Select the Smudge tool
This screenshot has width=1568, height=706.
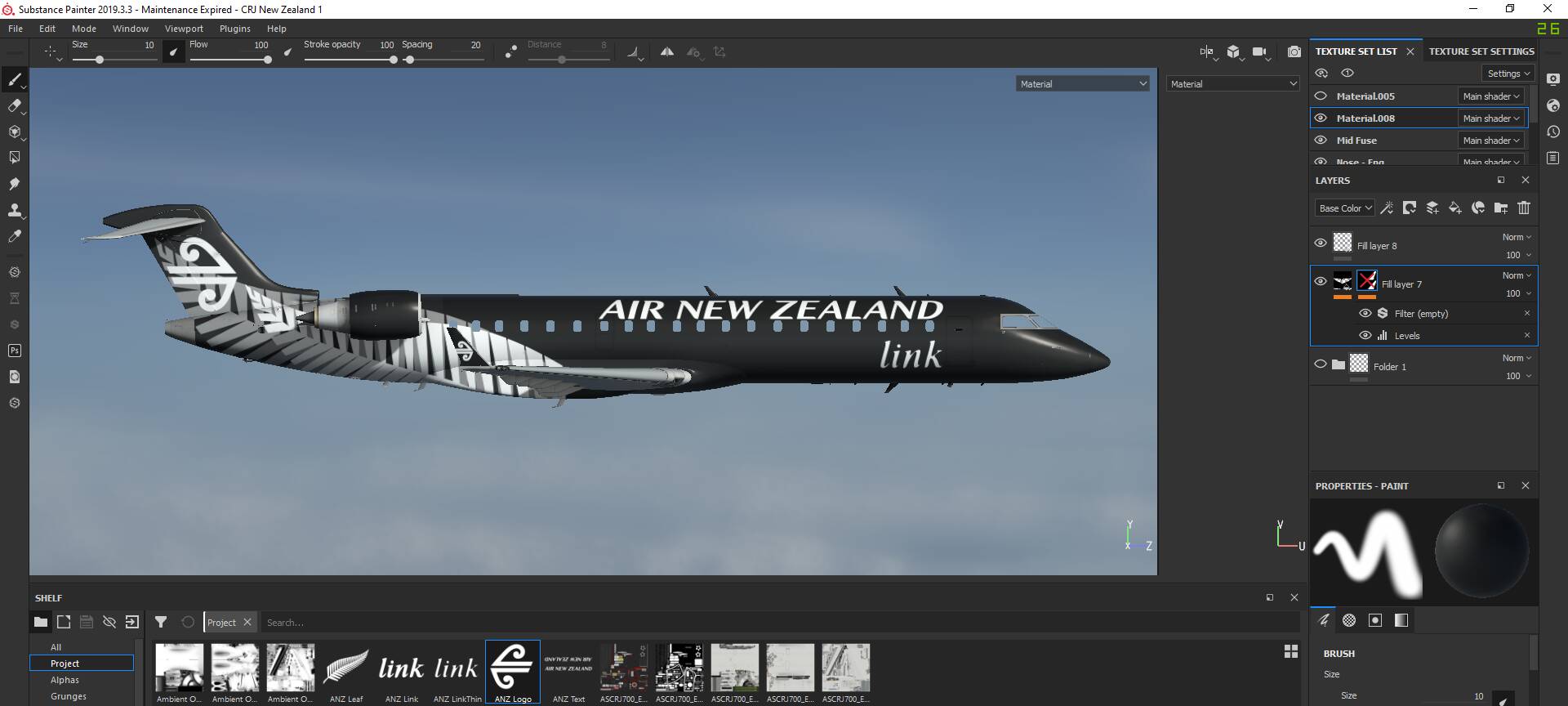tap(14, 184)
